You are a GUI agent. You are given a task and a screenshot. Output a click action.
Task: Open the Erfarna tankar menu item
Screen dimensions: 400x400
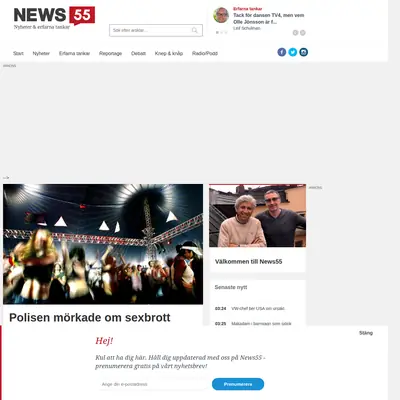click(74, 53)
